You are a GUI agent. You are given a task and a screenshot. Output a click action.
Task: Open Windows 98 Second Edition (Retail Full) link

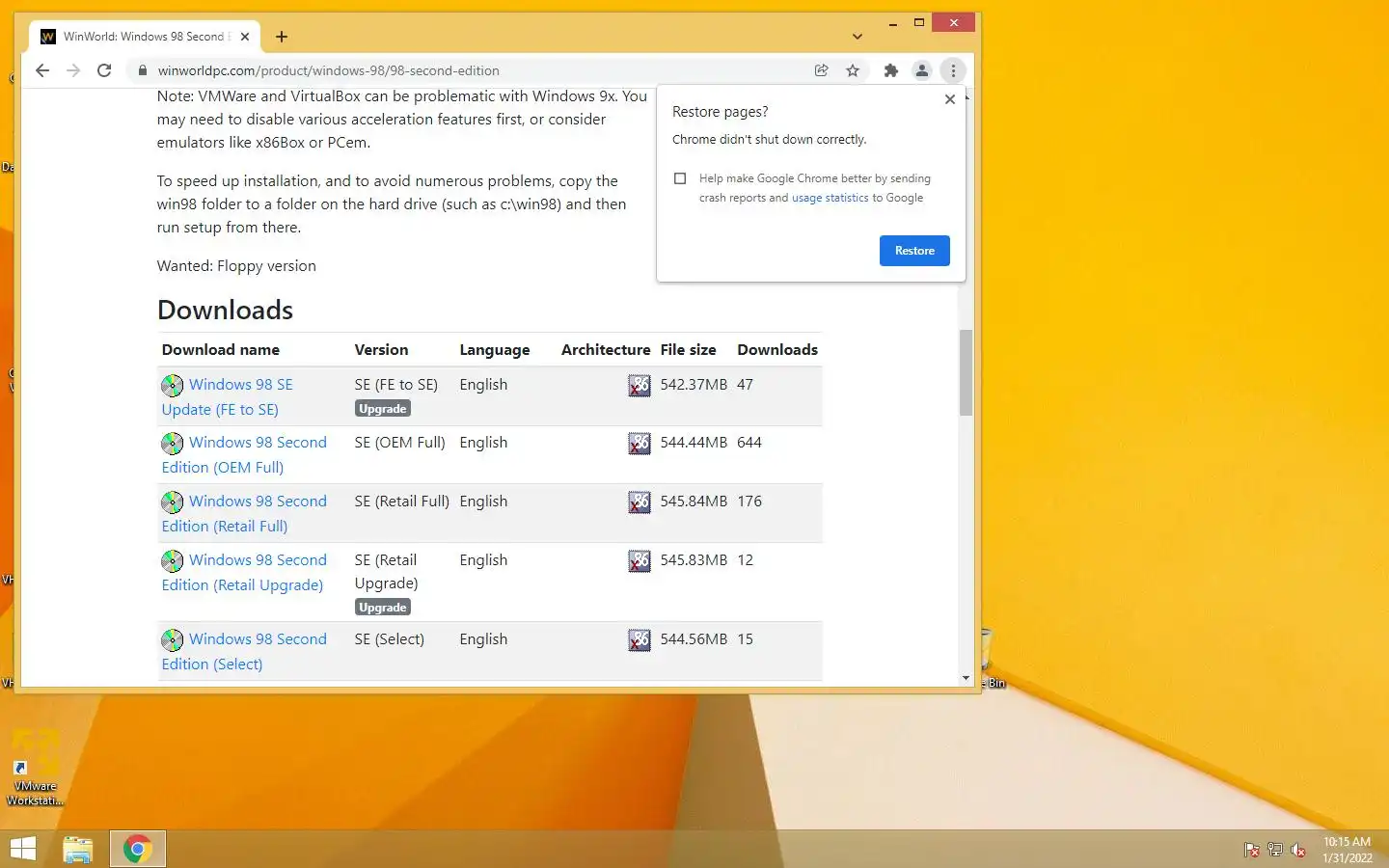pyautogui.click(x=244, y=513)
